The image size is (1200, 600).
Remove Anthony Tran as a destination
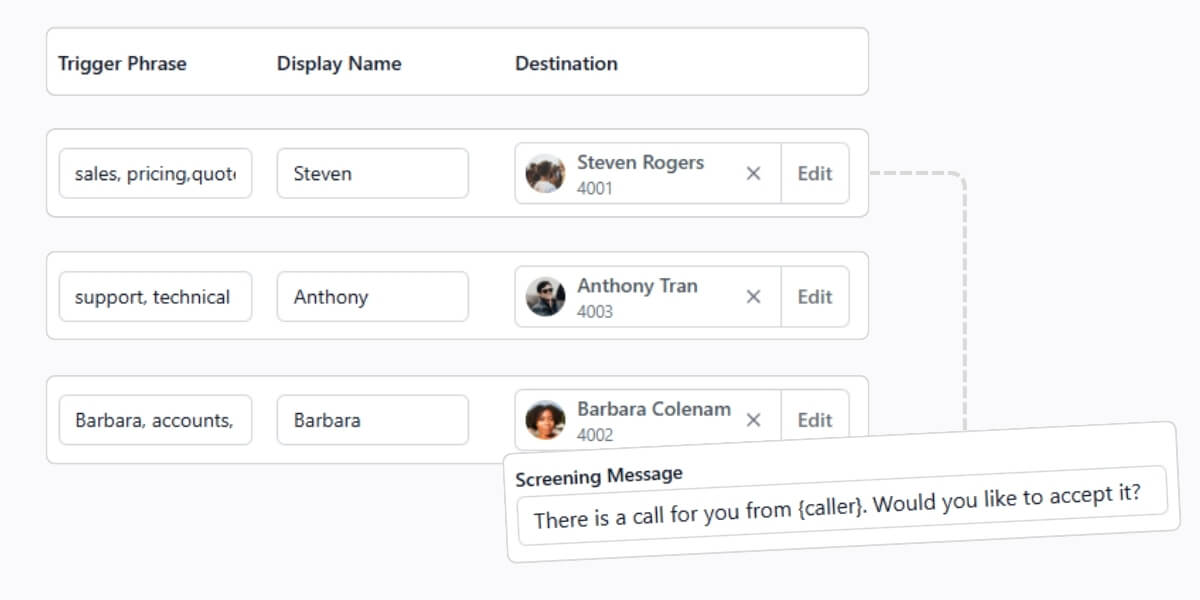(x=753, y=296)
